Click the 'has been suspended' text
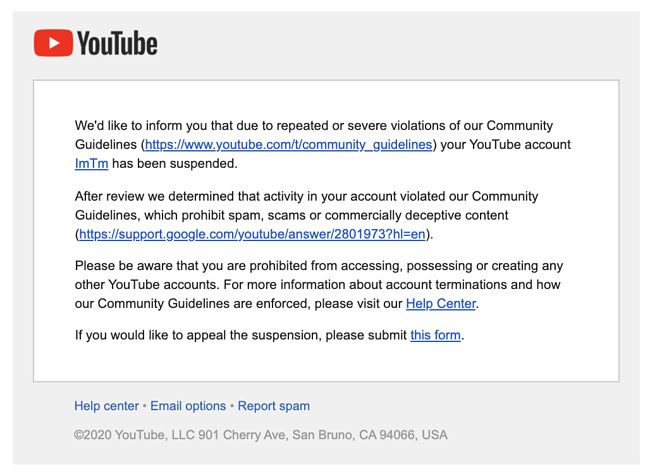This screenshot has width=650, height=472. 175,164
